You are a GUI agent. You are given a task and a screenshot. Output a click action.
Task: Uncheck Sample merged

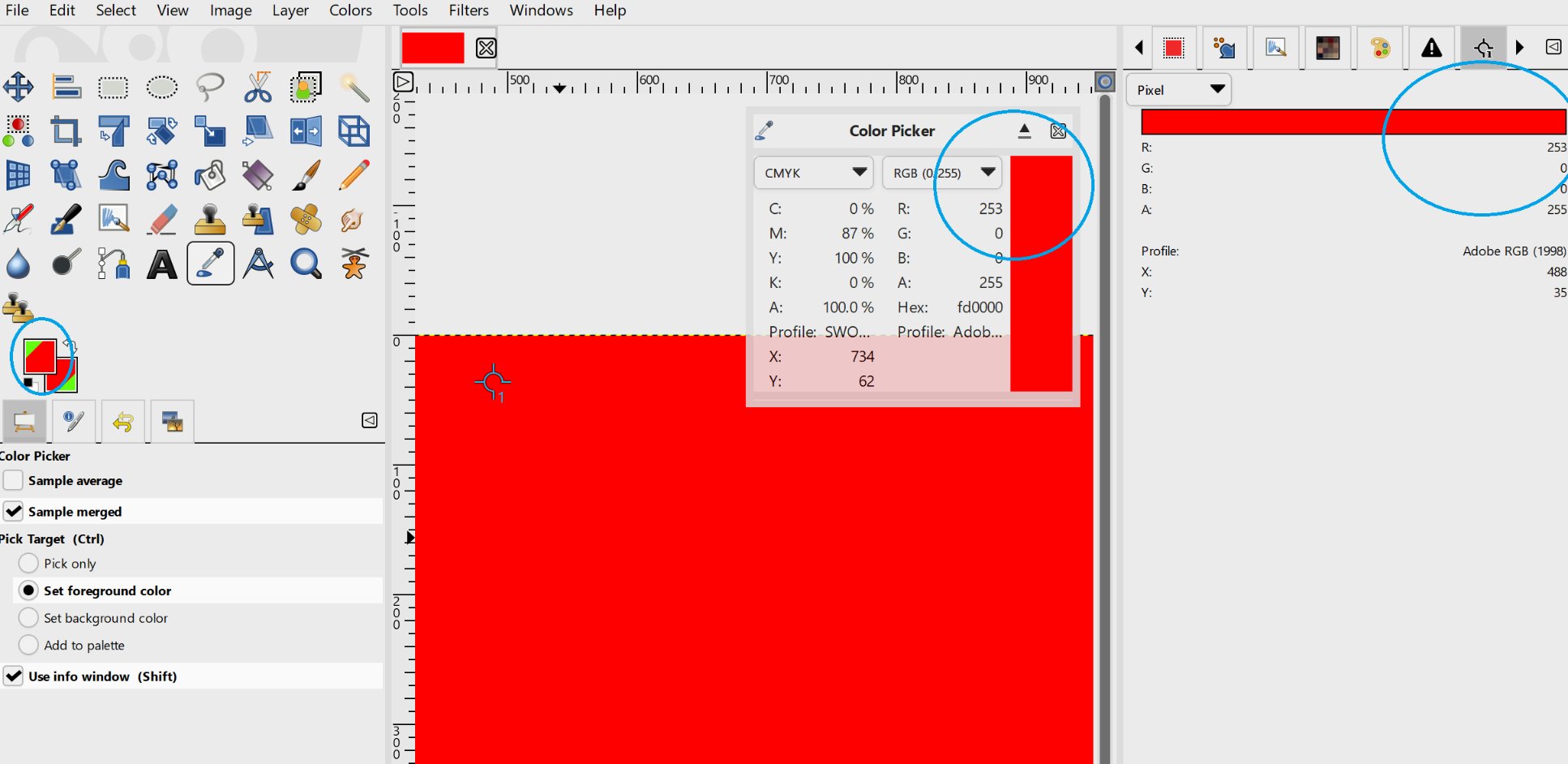[x=13, y=511]
